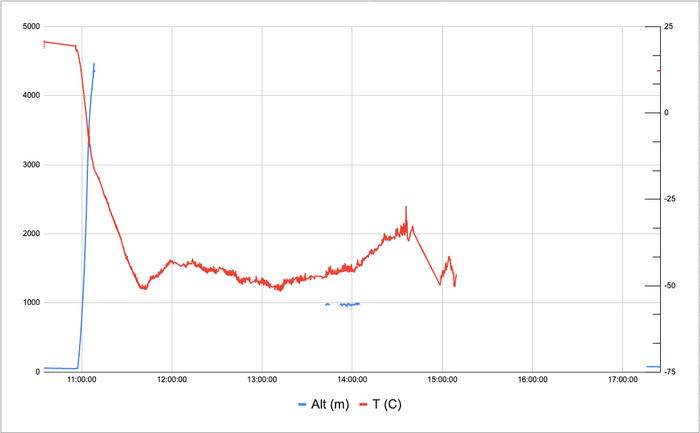Click the 2000 altitude axis label
The width and height of the screenshot is (700, 433).
pos(31,233)
